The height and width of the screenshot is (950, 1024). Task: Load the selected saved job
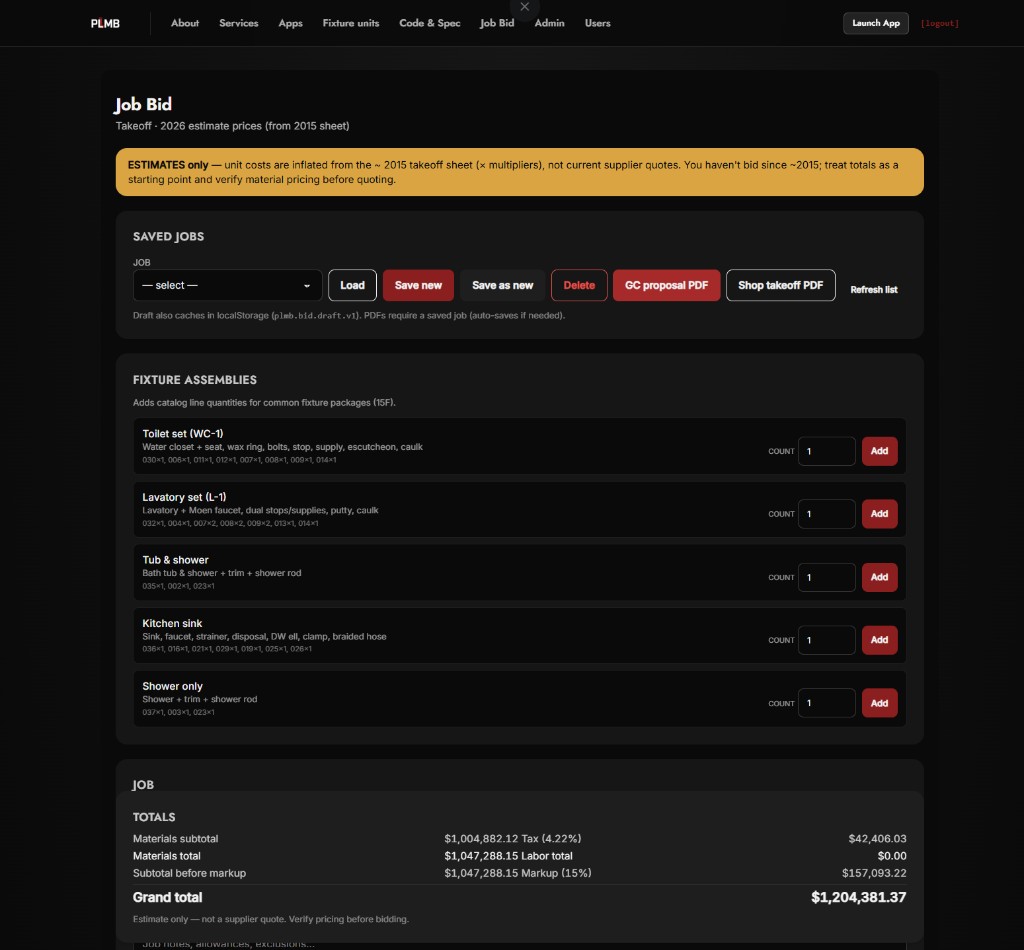[x=352, y=285]
